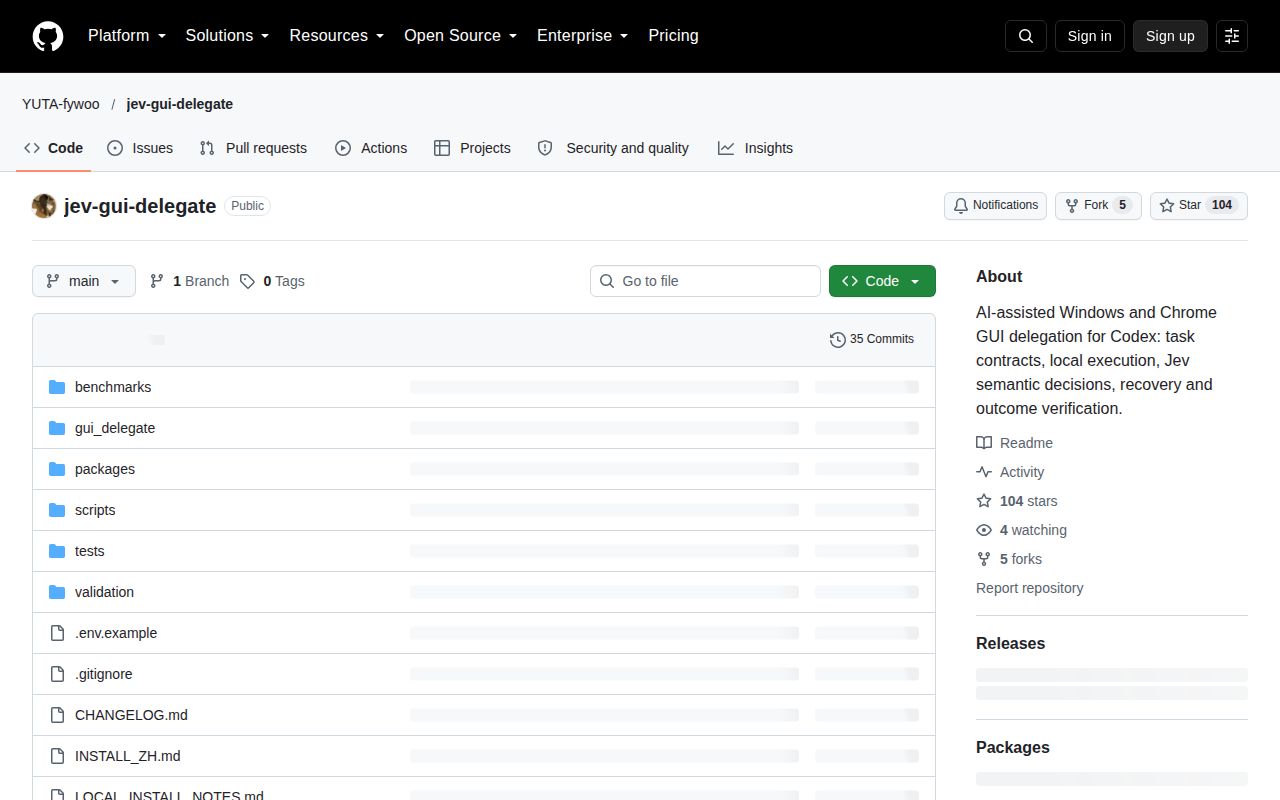Image resolution: width=1280 pixels, height=800 pixels.
Task: Open the packages folder
Action: pos(105,469)
